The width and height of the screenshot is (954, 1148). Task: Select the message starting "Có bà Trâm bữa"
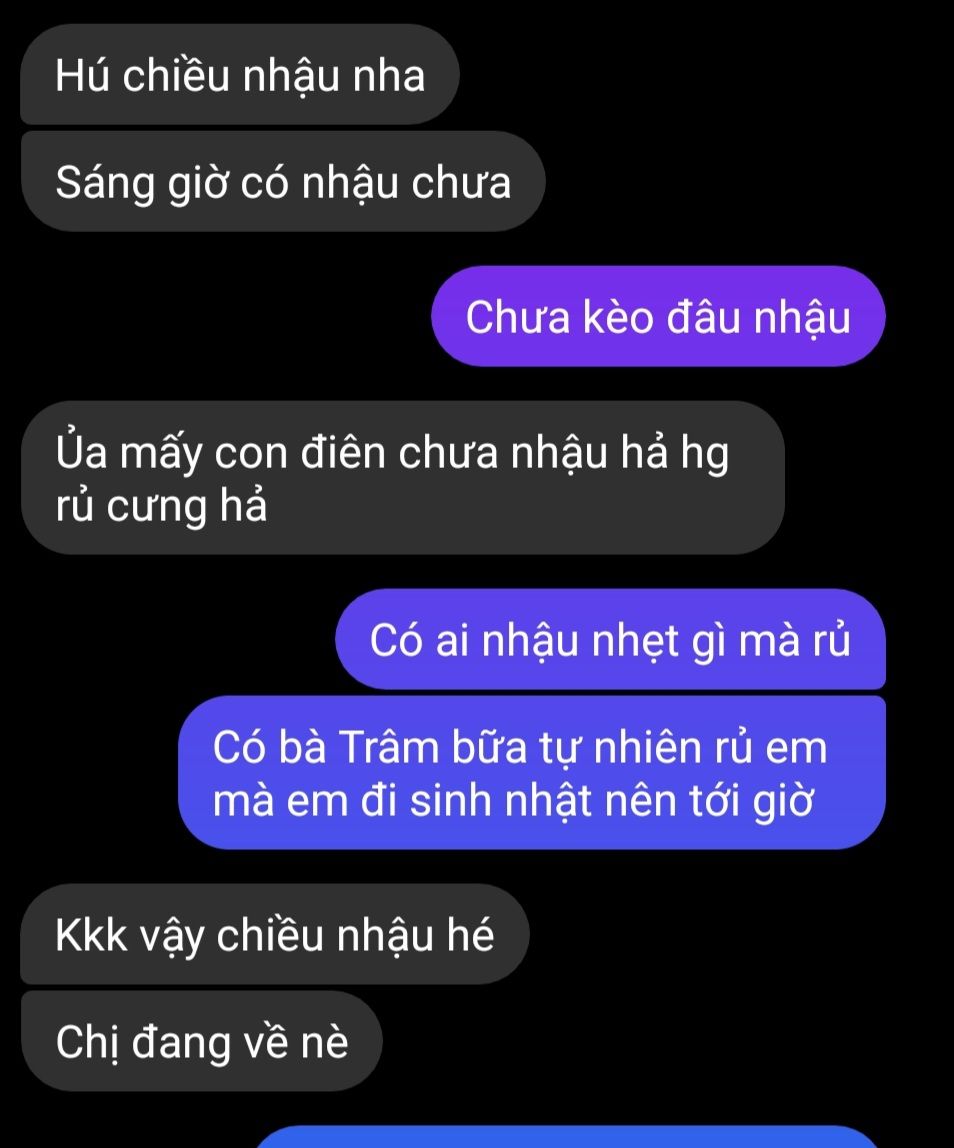pos(532,773)
